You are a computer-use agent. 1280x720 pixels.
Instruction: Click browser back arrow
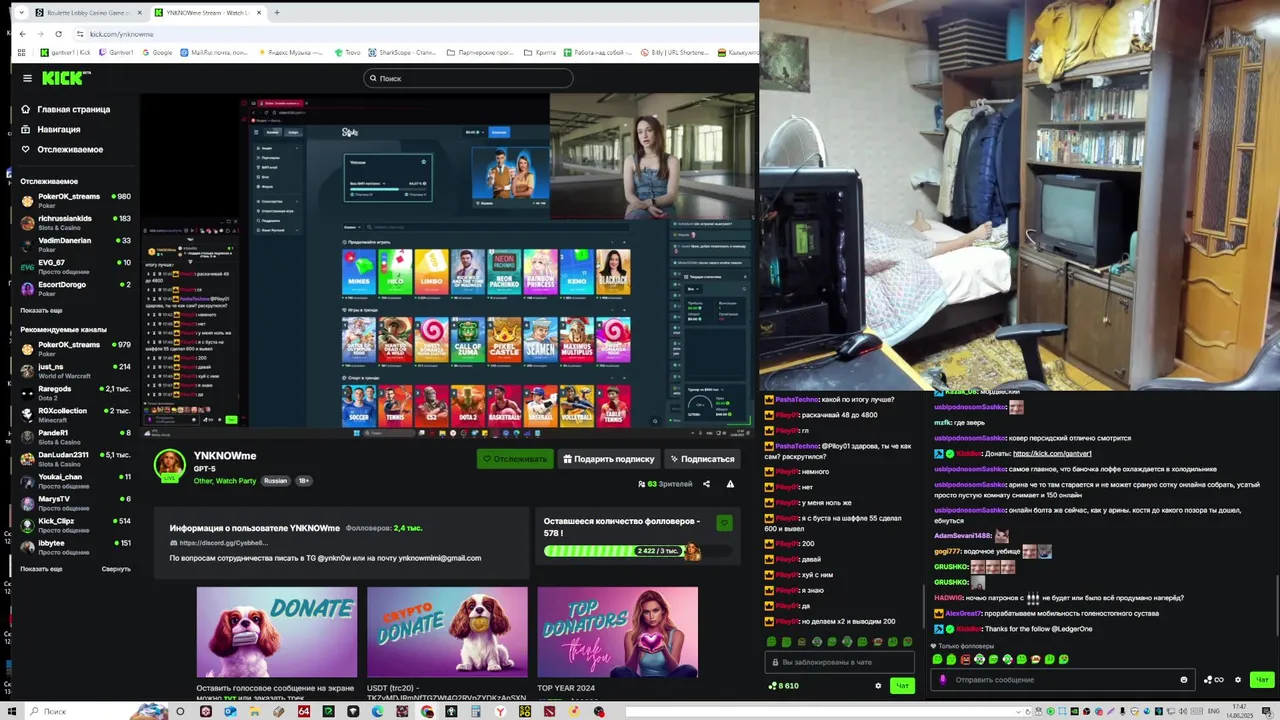tap(22, 34)
